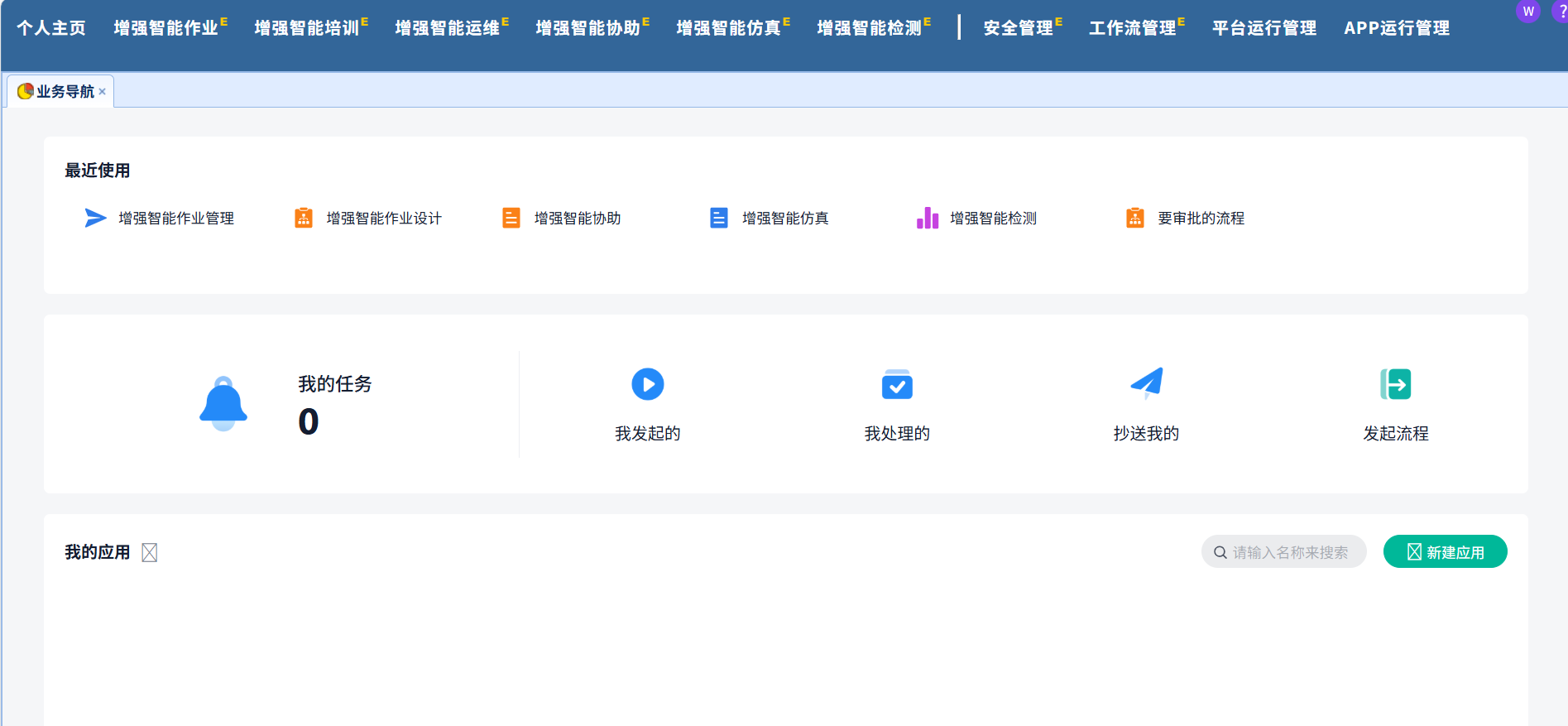
Task: Open 增强智能作业设计 via its orange icon
Action: pos(304,218)
